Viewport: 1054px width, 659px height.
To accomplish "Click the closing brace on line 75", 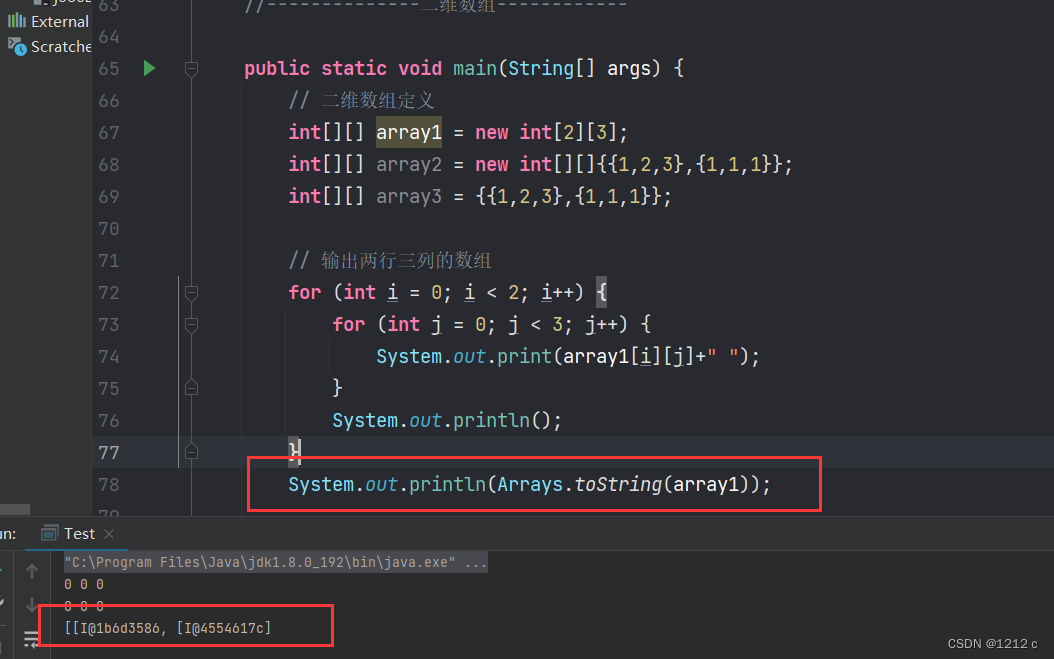I will 337,388.
